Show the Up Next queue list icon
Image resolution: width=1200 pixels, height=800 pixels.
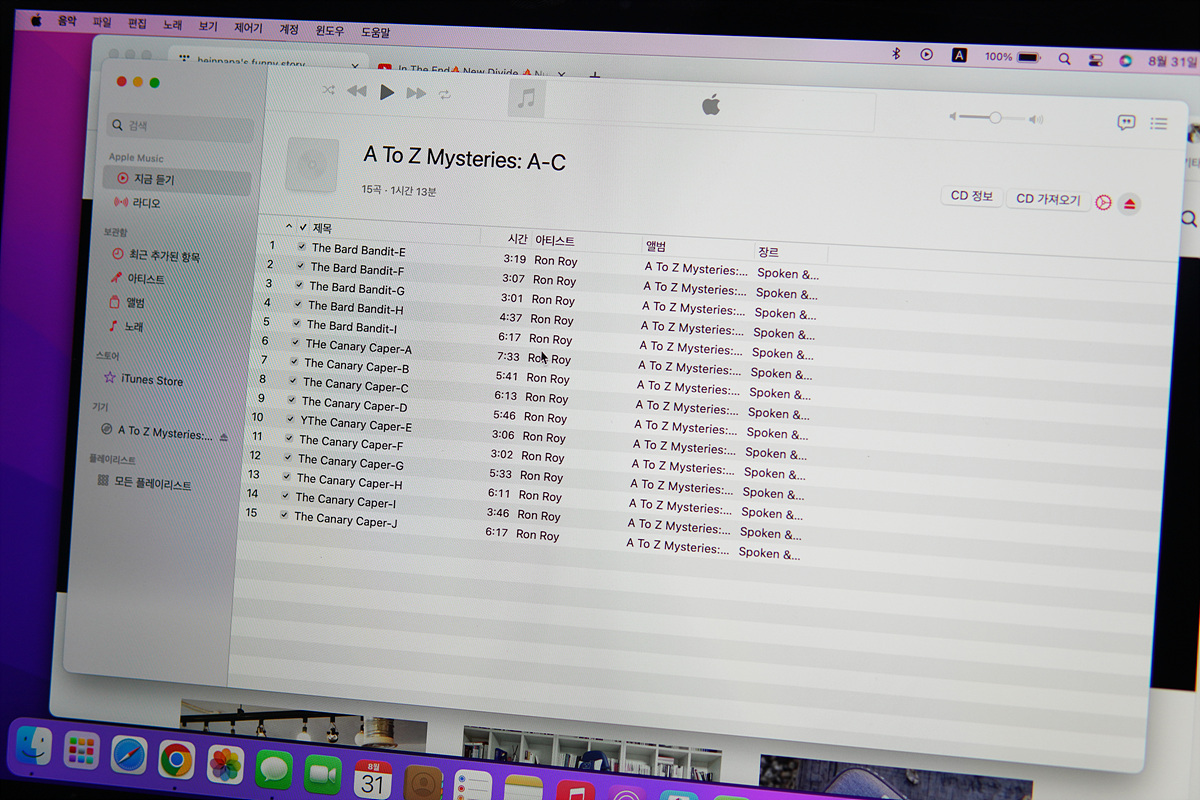(1158, 124)
